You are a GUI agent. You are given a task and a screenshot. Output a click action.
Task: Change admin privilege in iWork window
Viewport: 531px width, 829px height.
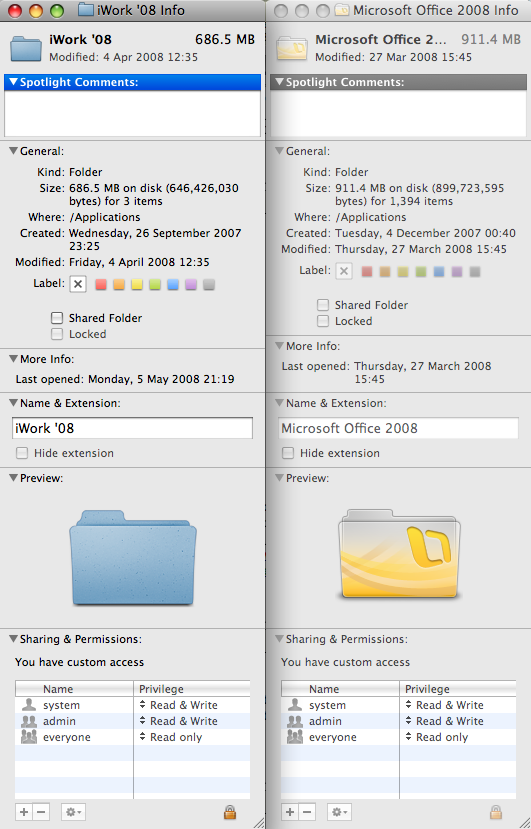[179, 721]
